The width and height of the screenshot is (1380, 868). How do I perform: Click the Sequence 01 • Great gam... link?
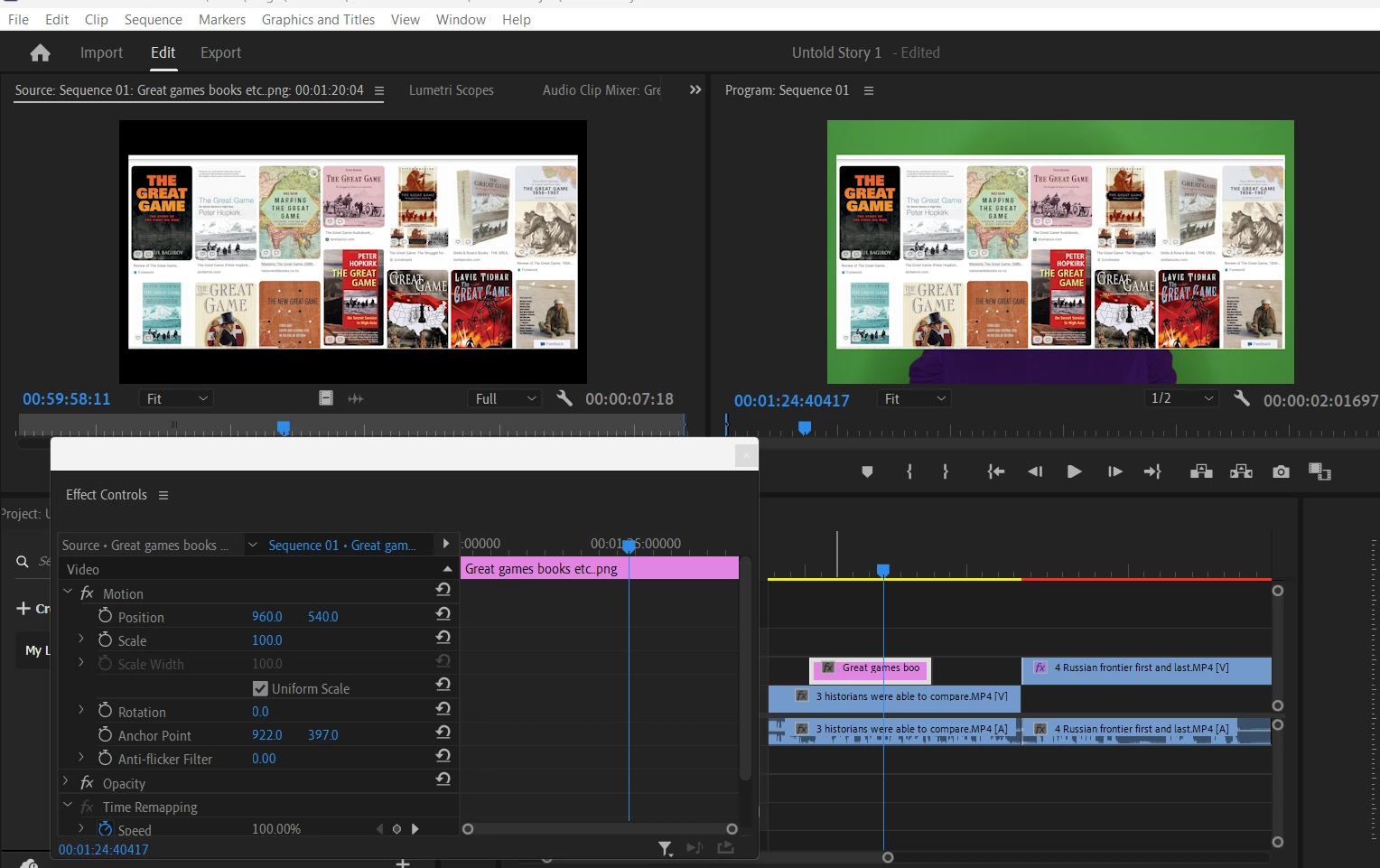click(x=342, y=546)
